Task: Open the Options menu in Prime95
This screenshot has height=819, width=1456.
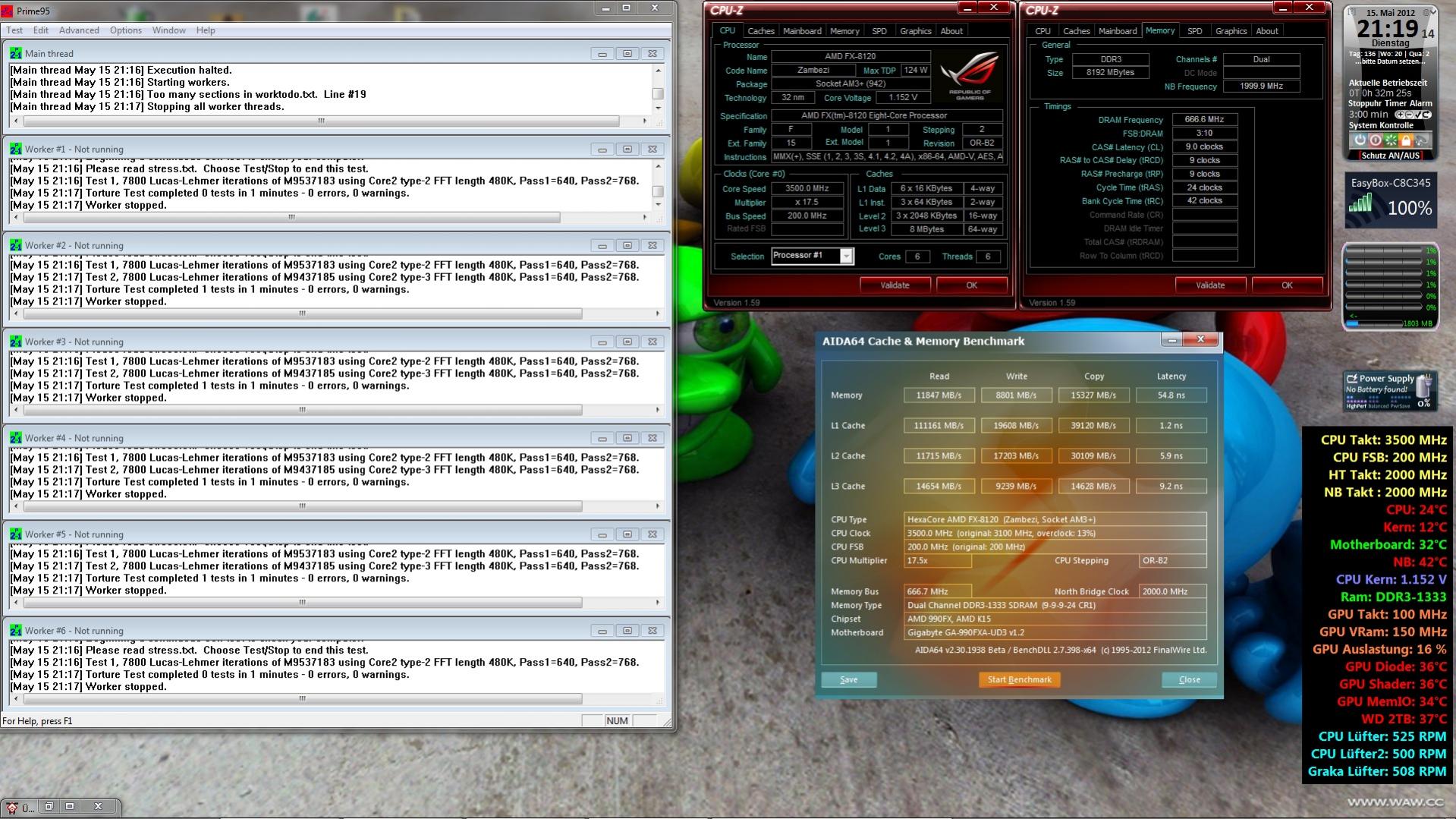Action: (126, 30)
